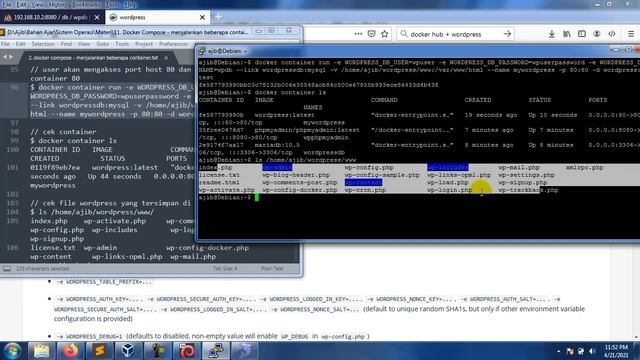Select Sublime docker compose text tab

coord(97,58)
